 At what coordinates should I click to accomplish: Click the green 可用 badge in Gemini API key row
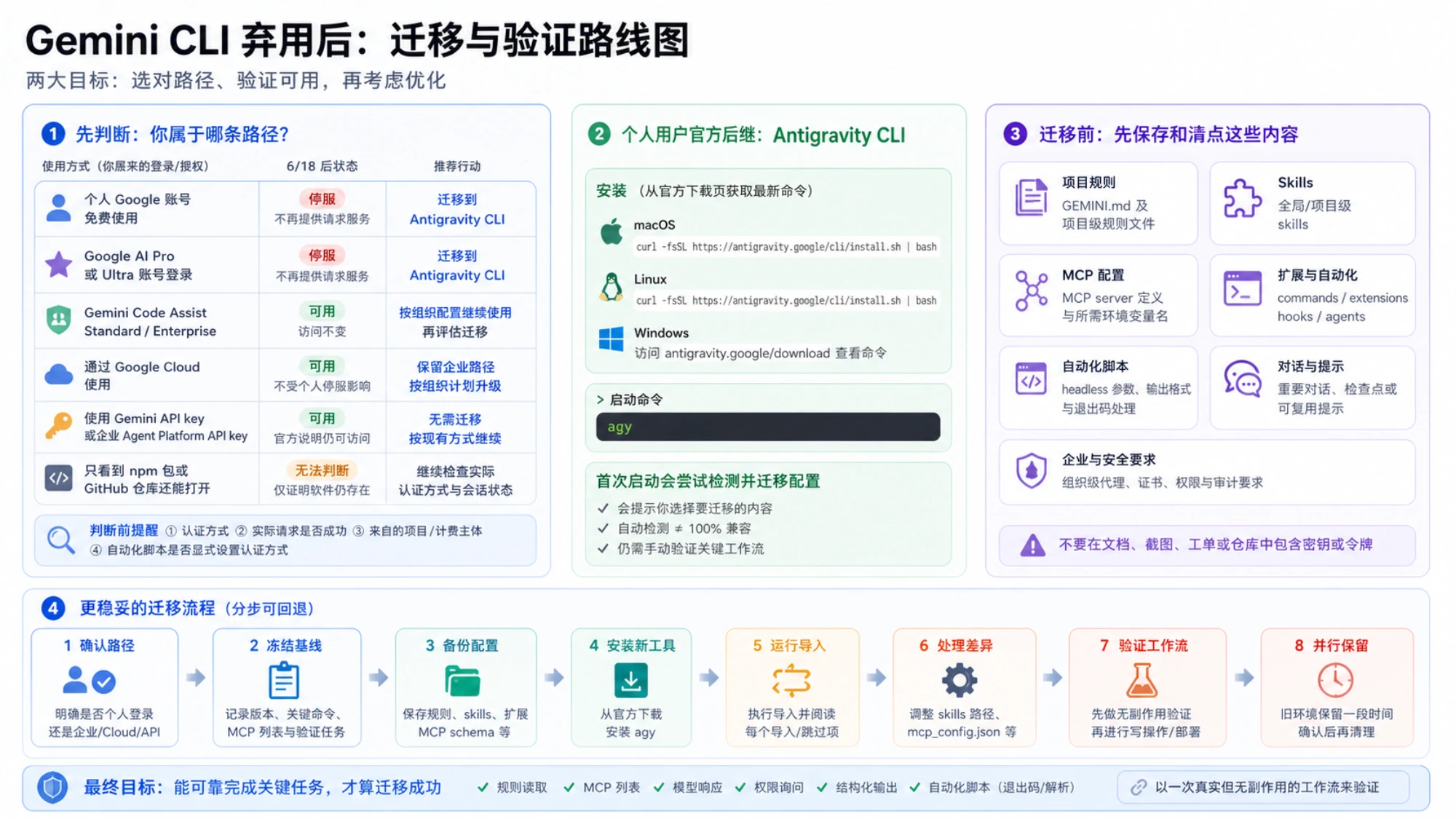pos(322,419)
